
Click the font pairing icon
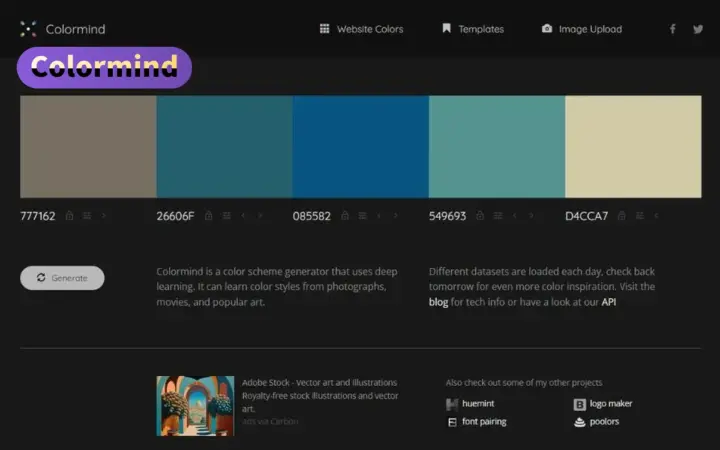click(452, 422)
